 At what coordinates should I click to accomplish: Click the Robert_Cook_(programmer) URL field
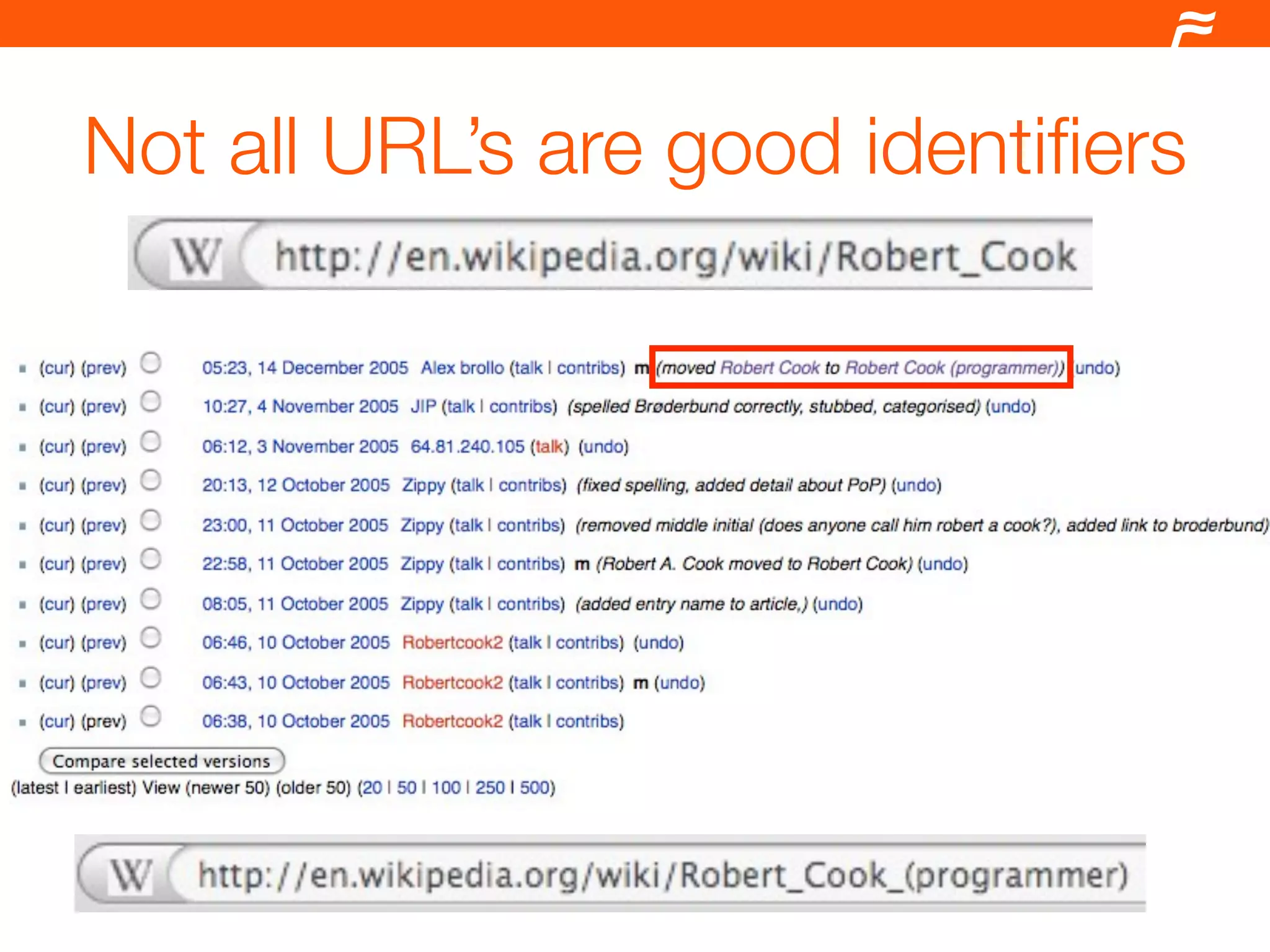tap(662, 875)
